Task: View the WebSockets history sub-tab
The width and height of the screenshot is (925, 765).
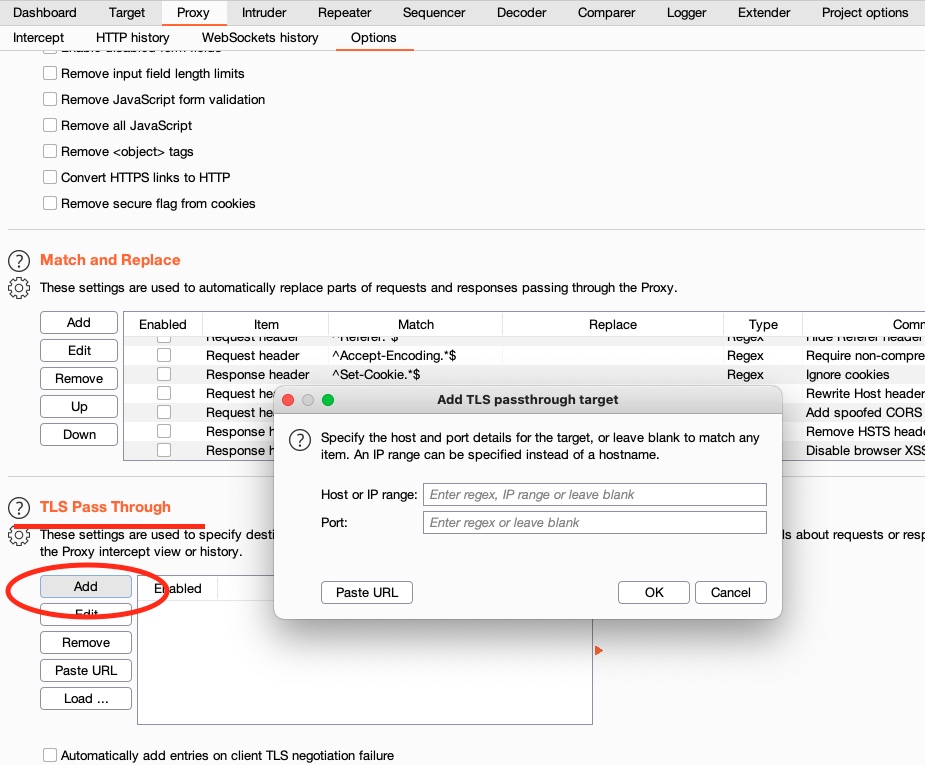Action: click(260, 38)
